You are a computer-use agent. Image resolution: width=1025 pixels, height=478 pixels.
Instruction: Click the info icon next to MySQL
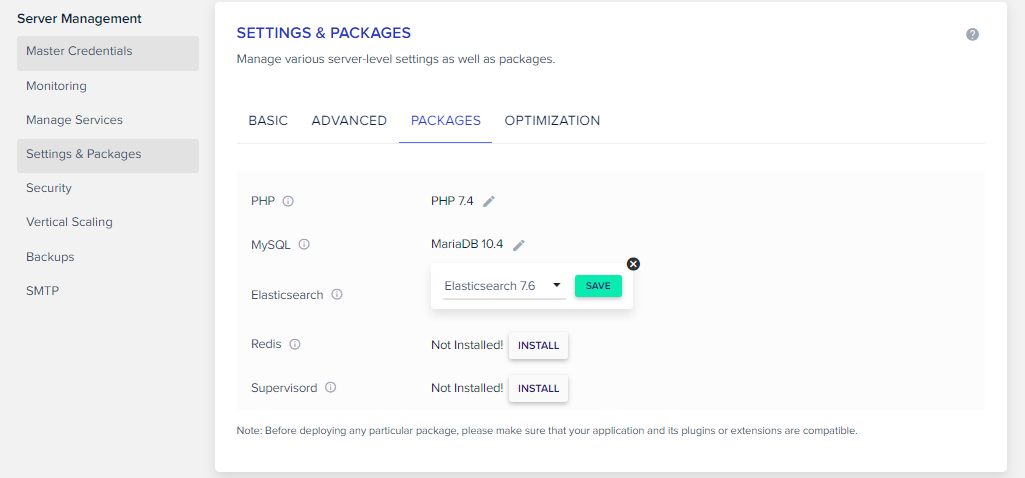tap(304, 245)
